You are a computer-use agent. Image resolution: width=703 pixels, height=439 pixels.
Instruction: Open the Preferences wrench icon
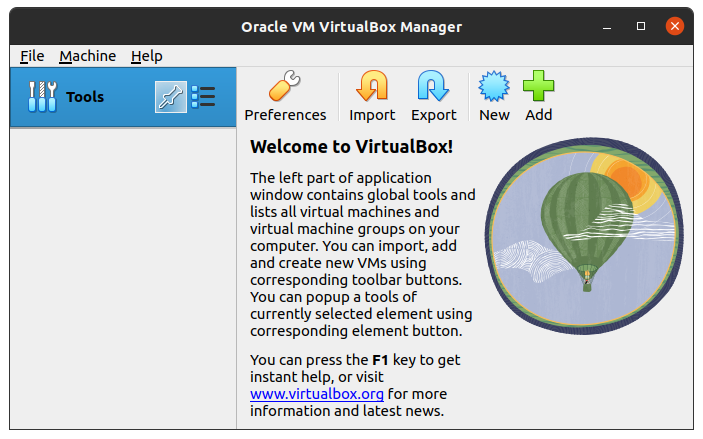(285, 86)
